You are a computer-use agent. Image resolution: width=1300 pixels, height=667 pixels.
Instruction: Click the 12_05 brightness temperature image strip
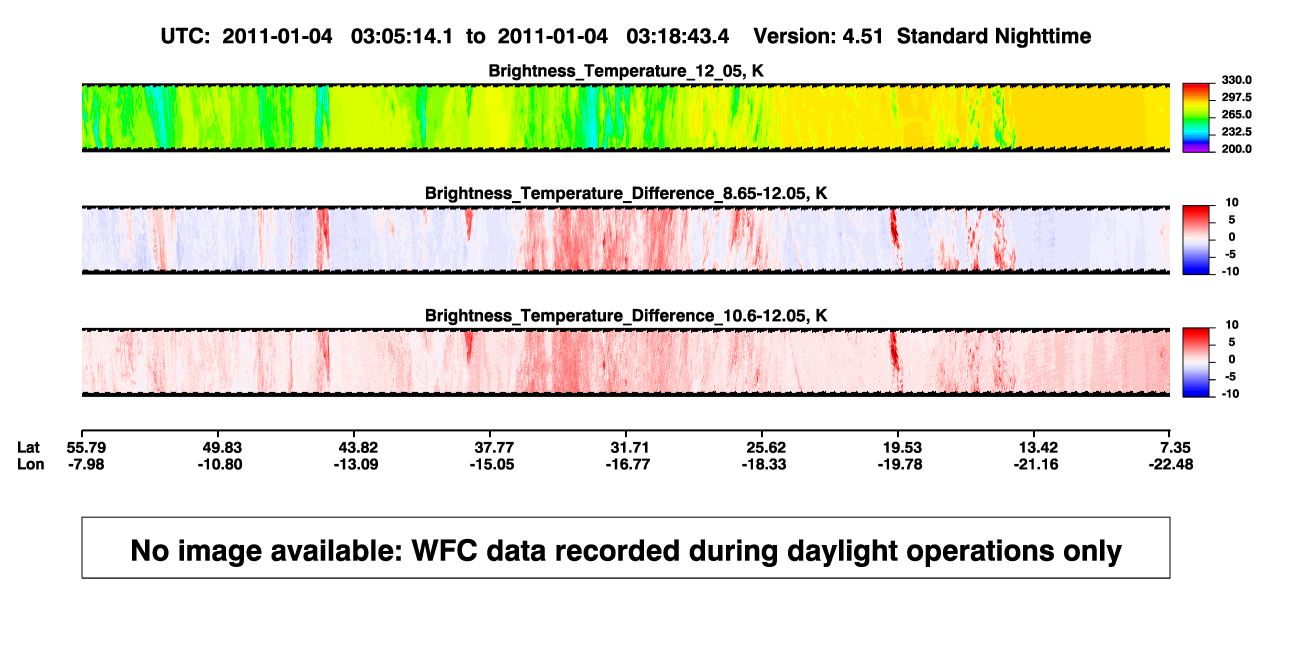(626, 118)
